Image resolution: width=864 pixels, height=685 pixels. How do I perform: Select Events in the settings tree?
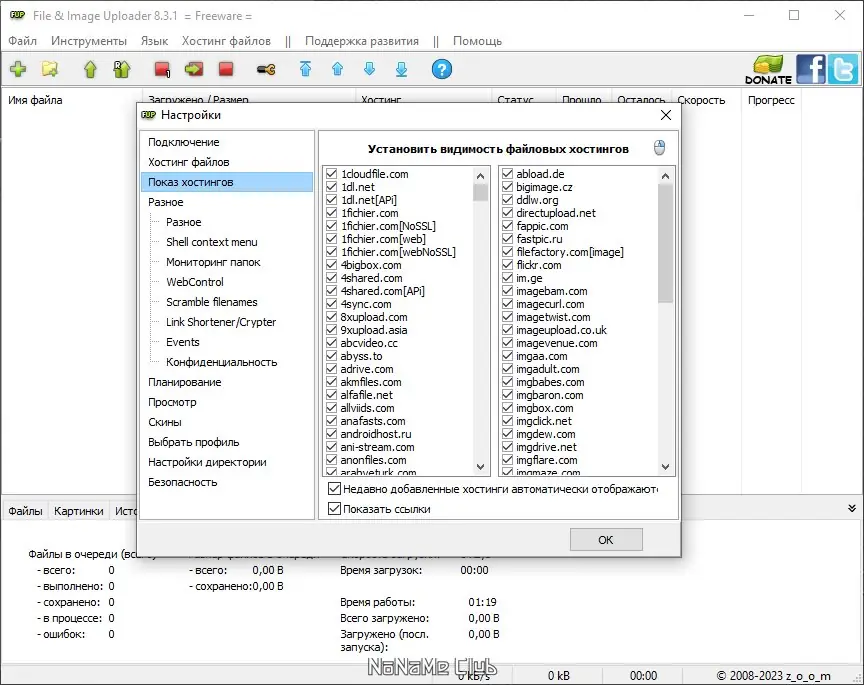pyautogui.click(x=182, y=342)
